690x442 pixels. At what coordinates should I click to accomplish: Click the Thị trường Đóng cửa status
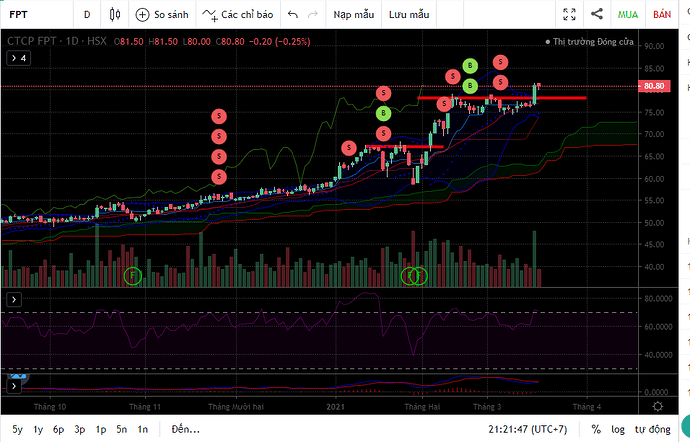[x=589, y=42]
